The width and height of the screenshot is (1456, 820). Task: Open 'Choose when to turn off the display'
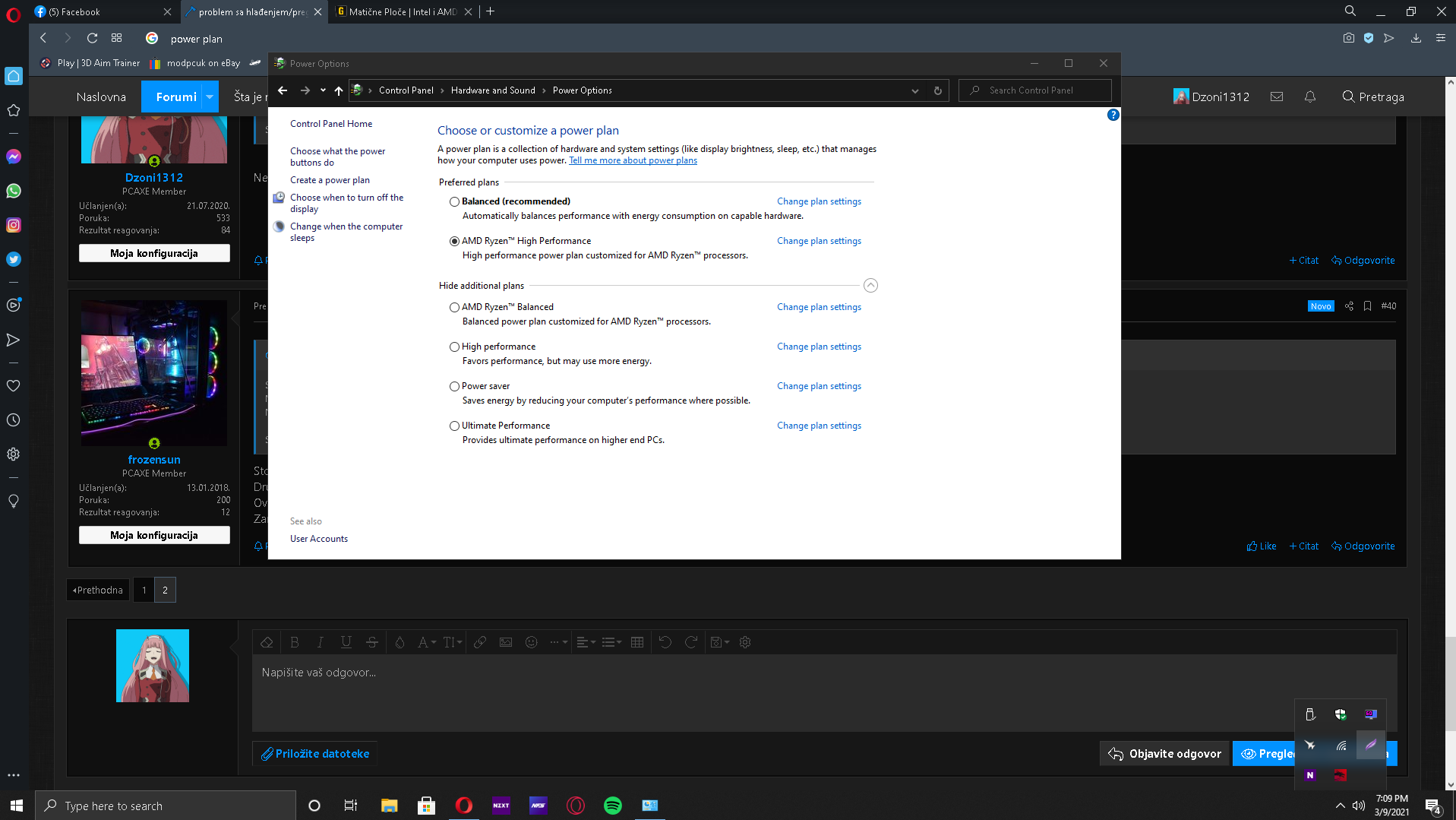[x=346, y=203]
